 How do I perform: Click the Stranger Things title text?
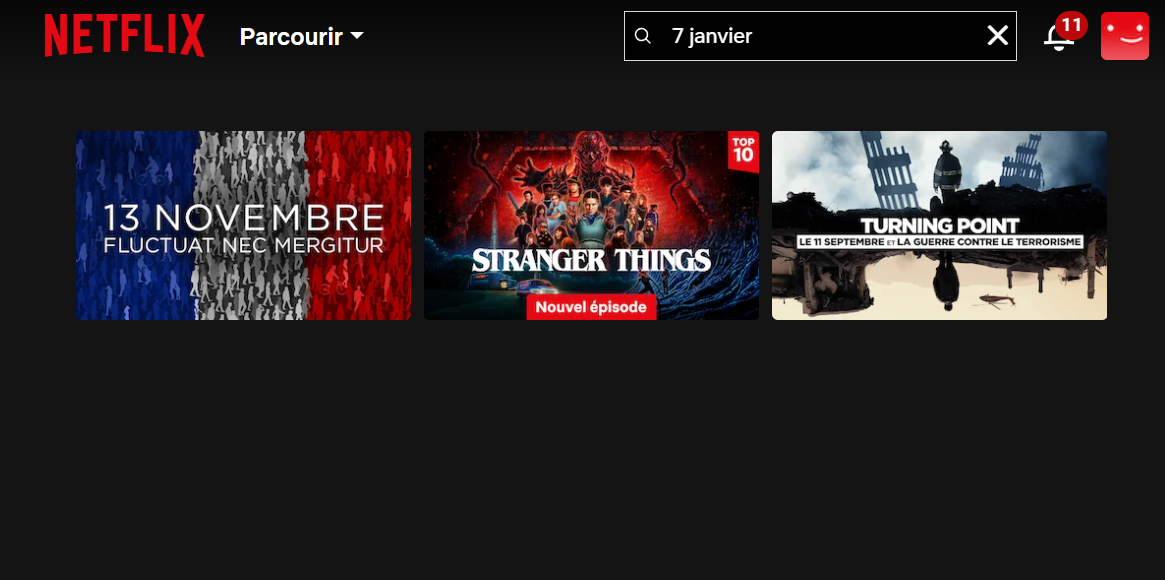[591, 260]
